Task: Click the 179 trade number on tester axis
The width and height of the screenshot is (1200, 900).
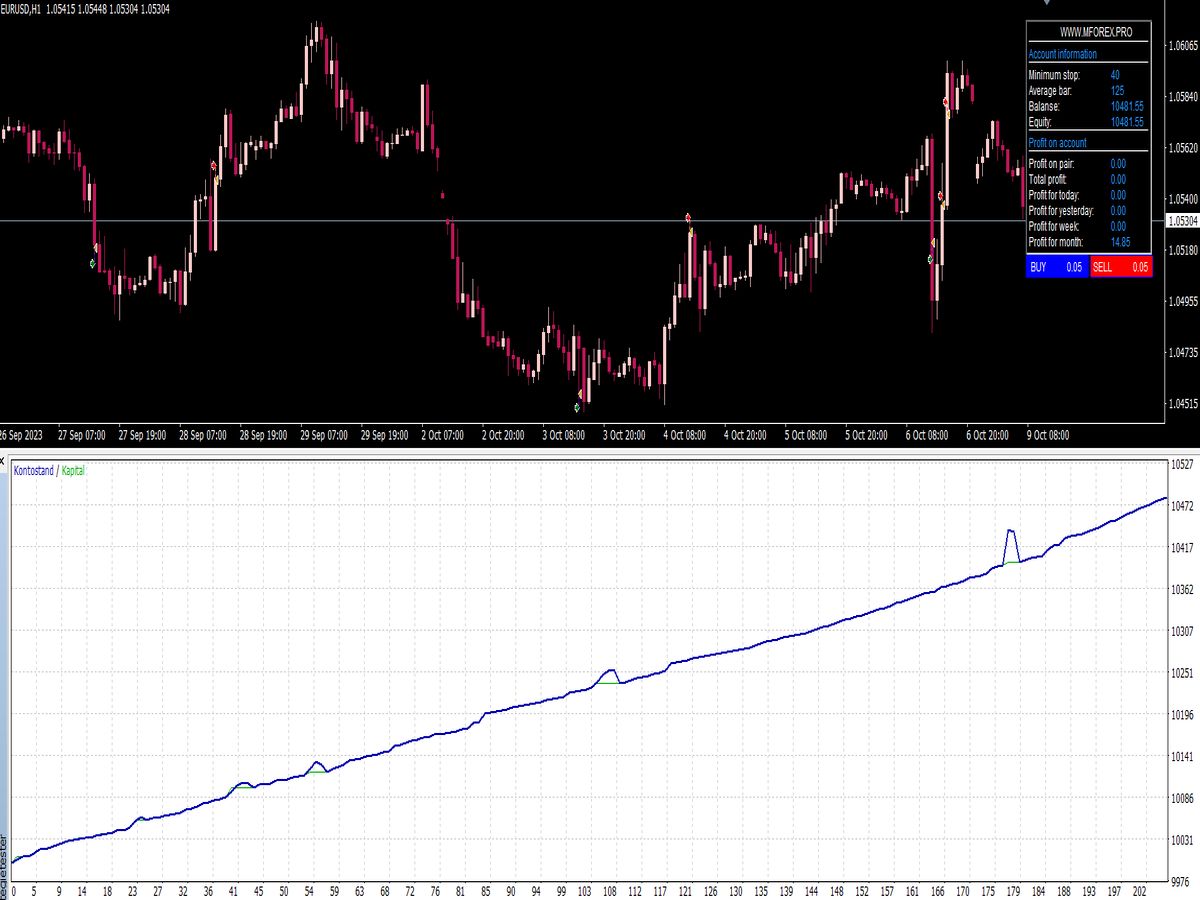Action: tap(1012, 889)
